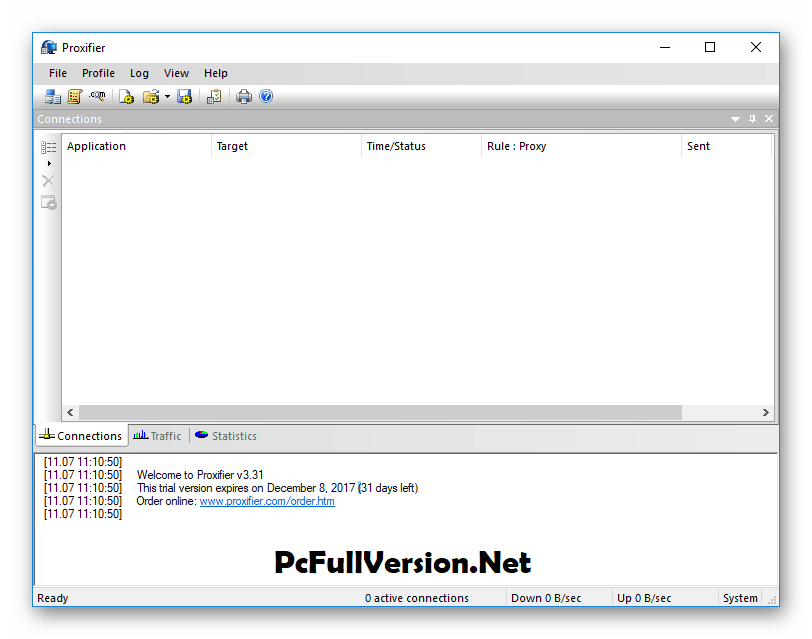The image size is (812, 639).
Task: Open the Log menu
Action: 139,74
